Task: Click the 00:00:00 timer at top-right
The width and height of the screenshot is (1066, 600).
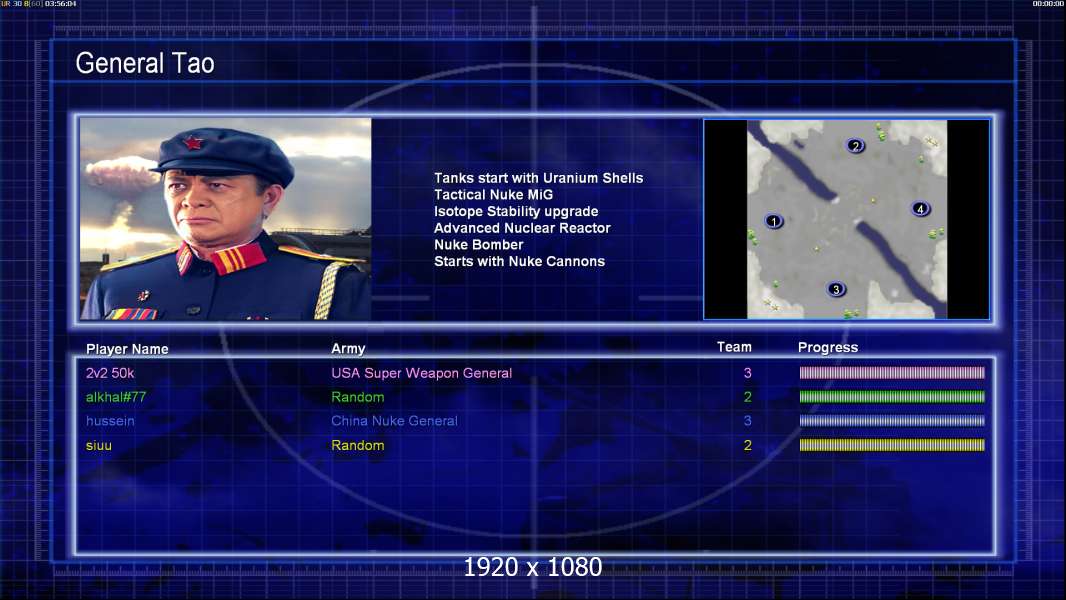Action: point(1048,4)
